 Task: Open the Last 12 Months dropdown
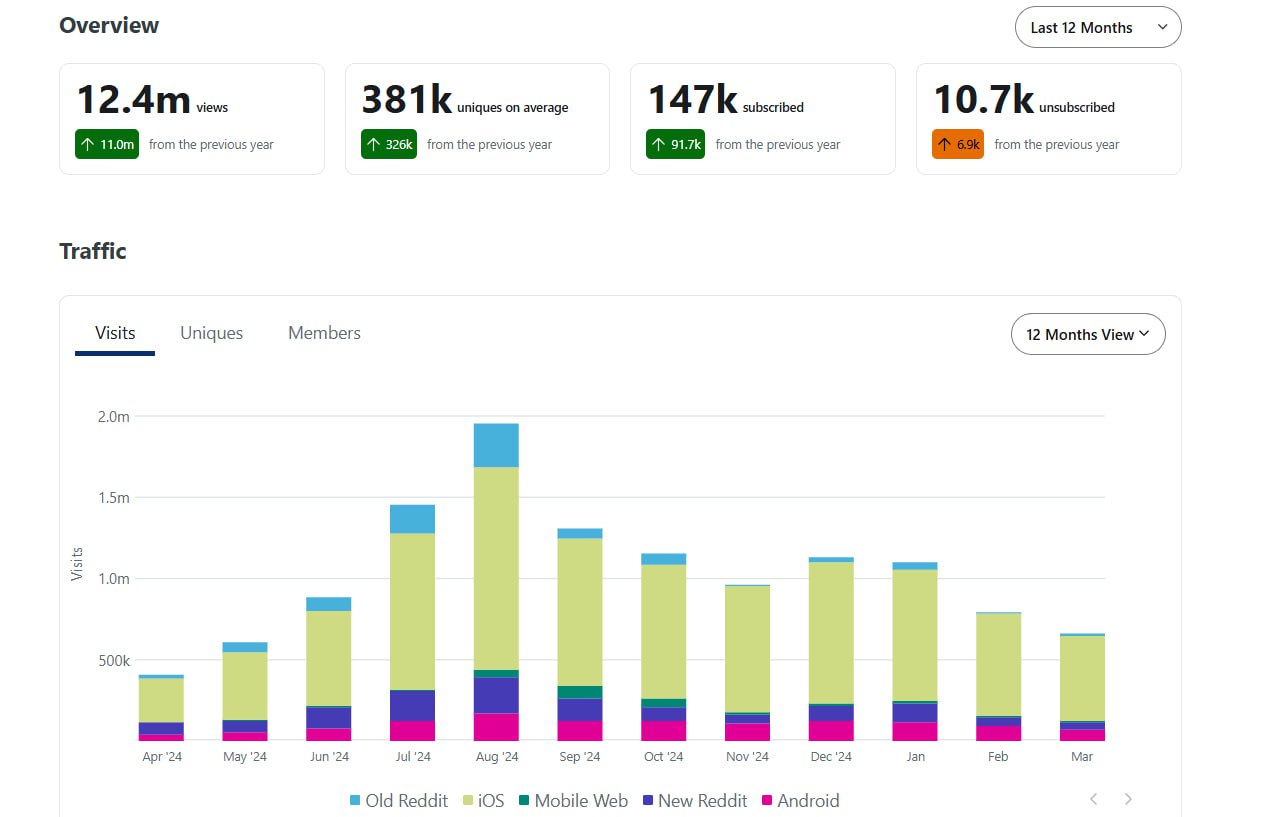pyautogui.click(x=1097, y=27)
